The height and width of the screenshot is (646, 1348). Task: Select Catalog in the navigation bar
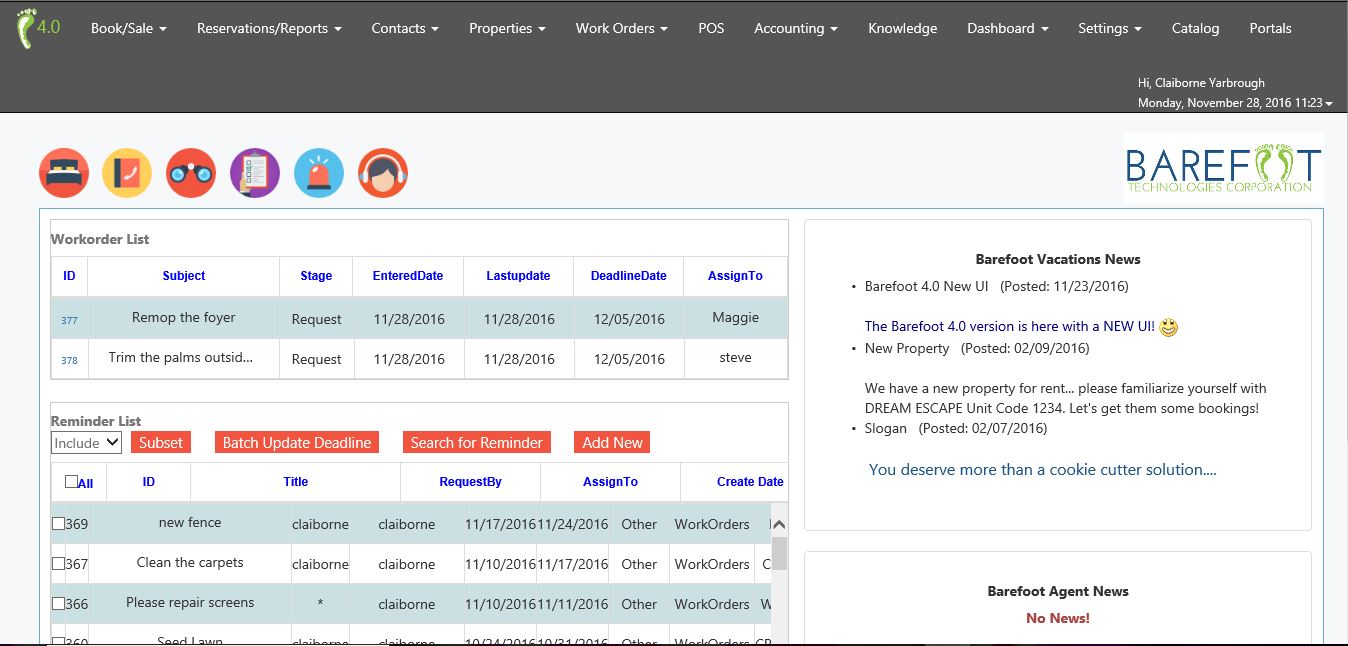tap(1195, 28)
